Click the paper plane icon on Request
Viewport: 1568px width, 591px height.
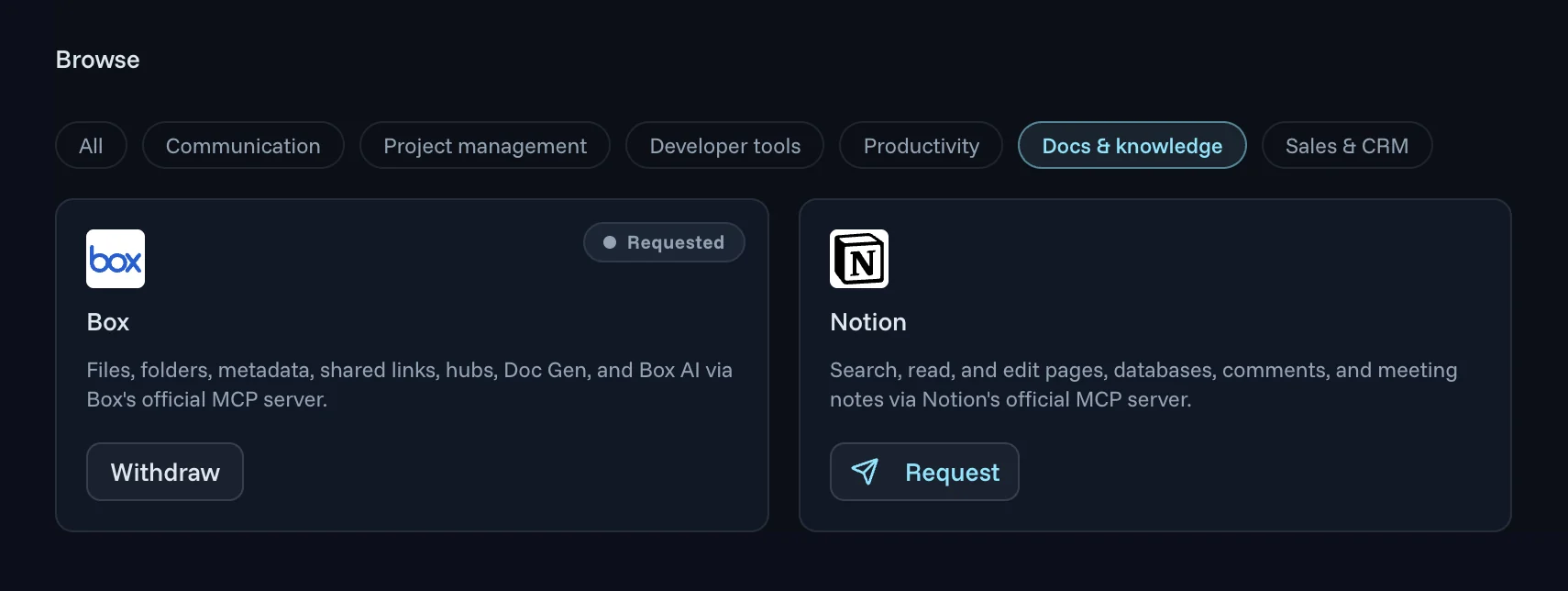click(865, 472)
